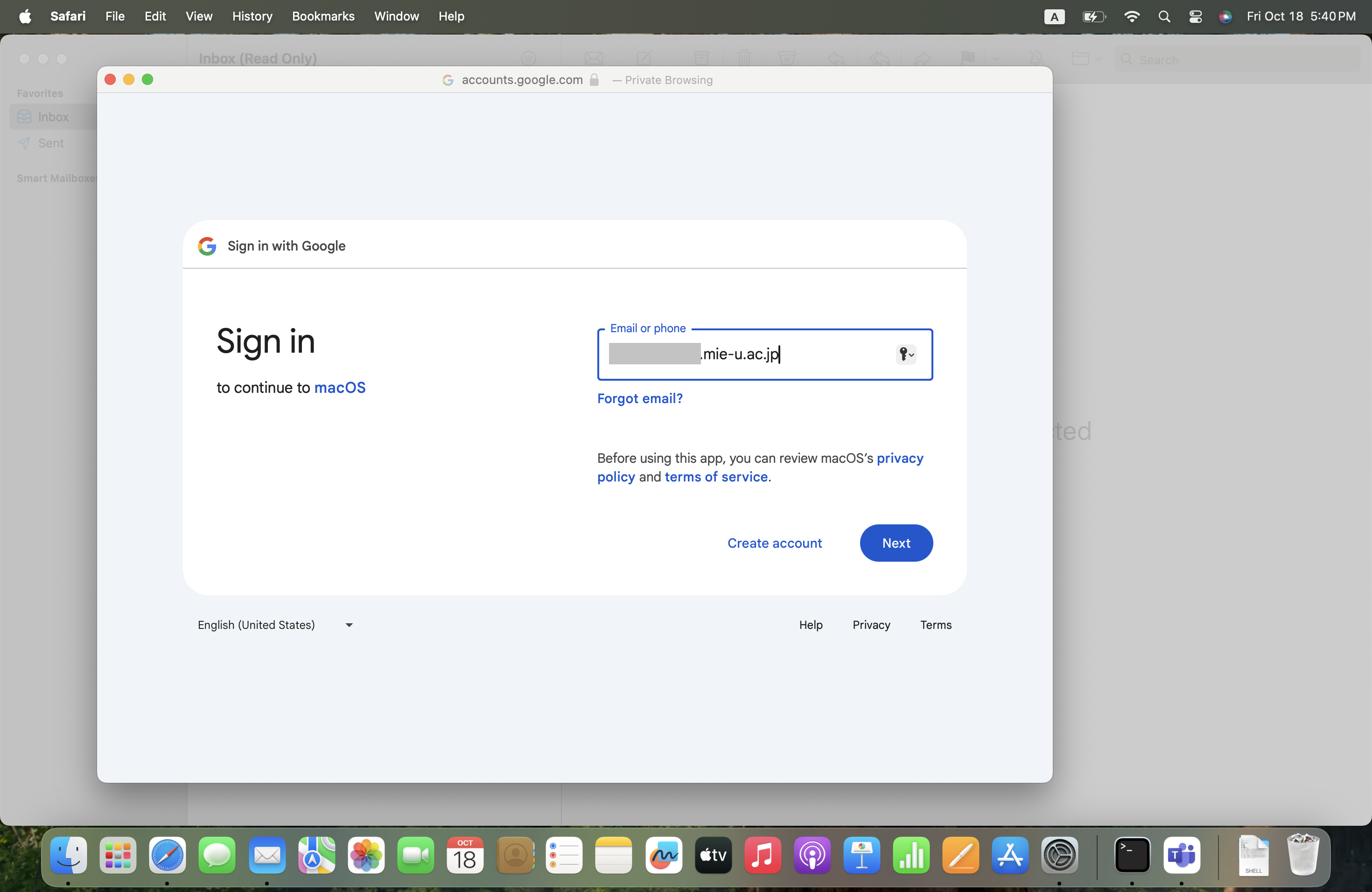
Task: Open the File menu
Action: coord(115,16)
